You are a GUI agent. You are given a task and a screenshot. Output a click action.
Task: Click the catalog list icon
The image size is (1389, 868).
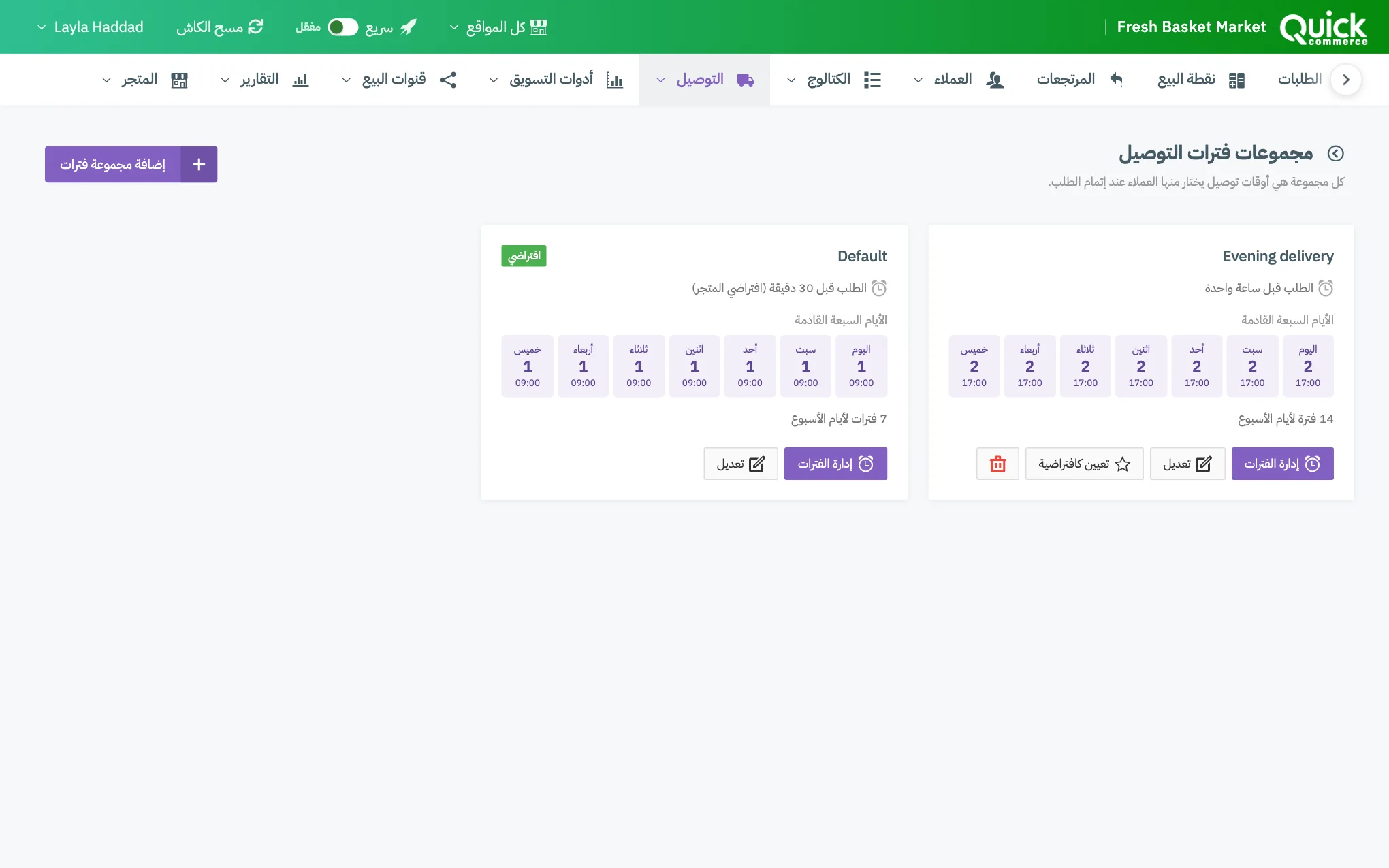(x=872, y=80)
